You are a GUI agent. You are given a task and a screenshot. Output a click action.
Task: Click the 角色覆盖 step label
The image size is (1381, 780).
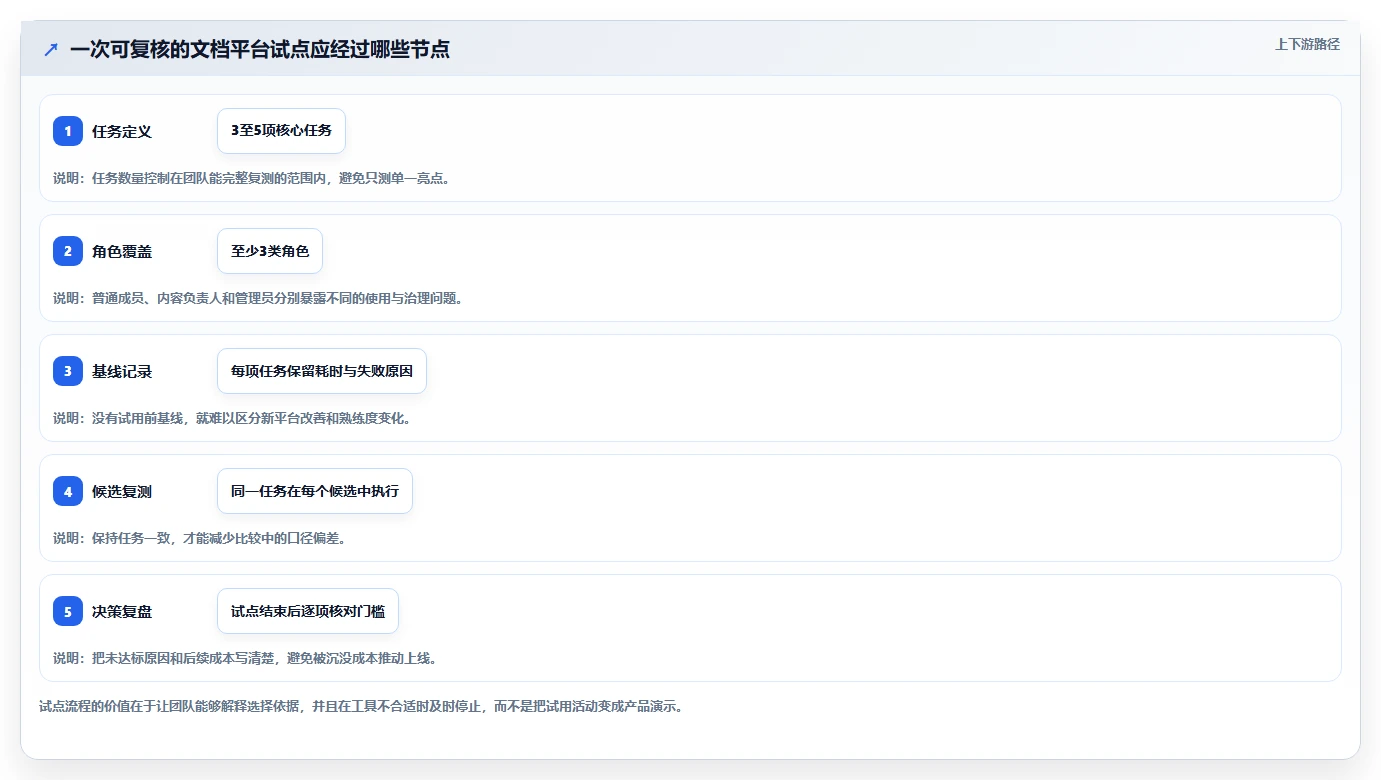coord(122,251)
